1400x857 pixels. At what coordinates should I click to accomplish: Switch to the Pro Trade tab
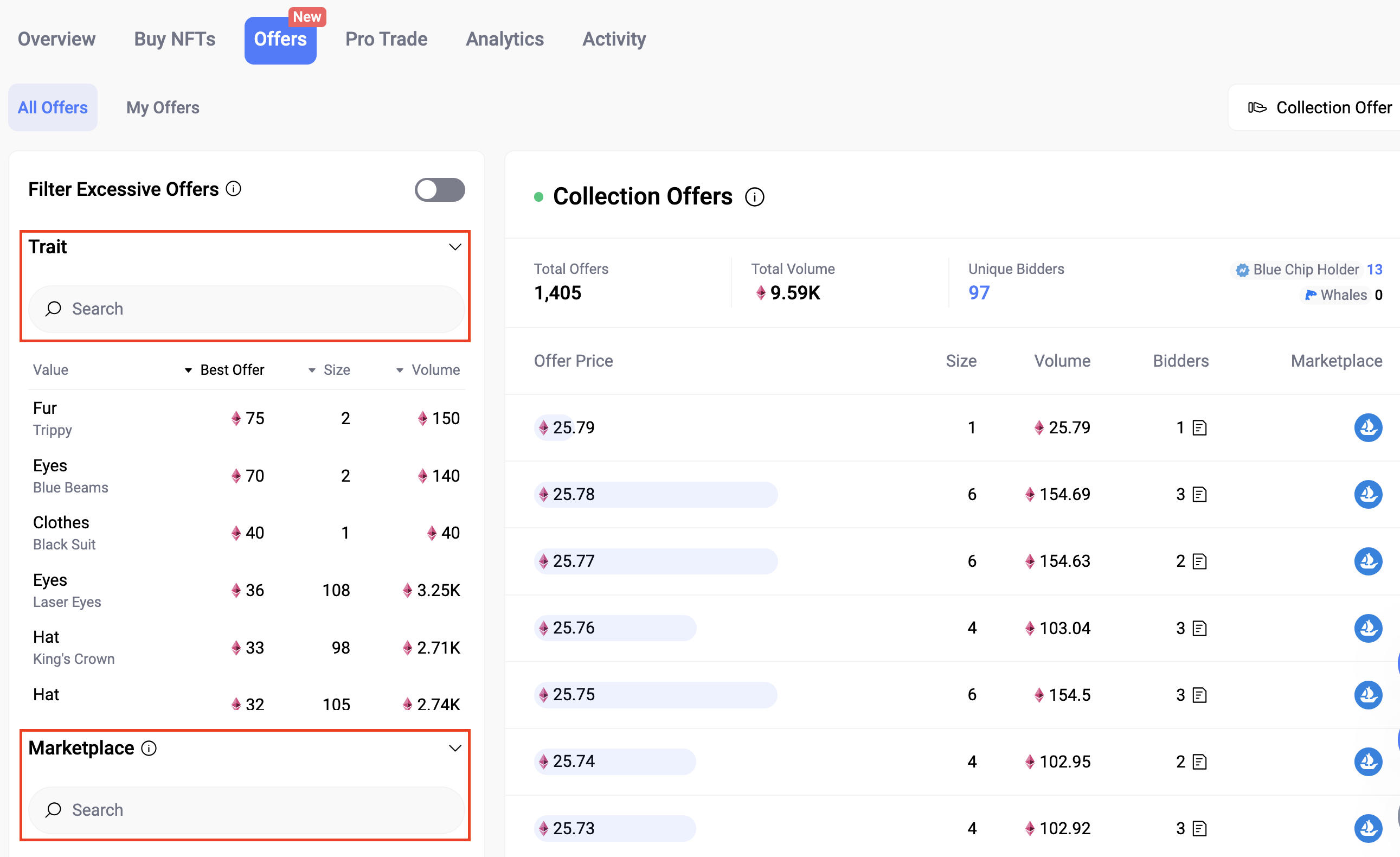[386, 39]
